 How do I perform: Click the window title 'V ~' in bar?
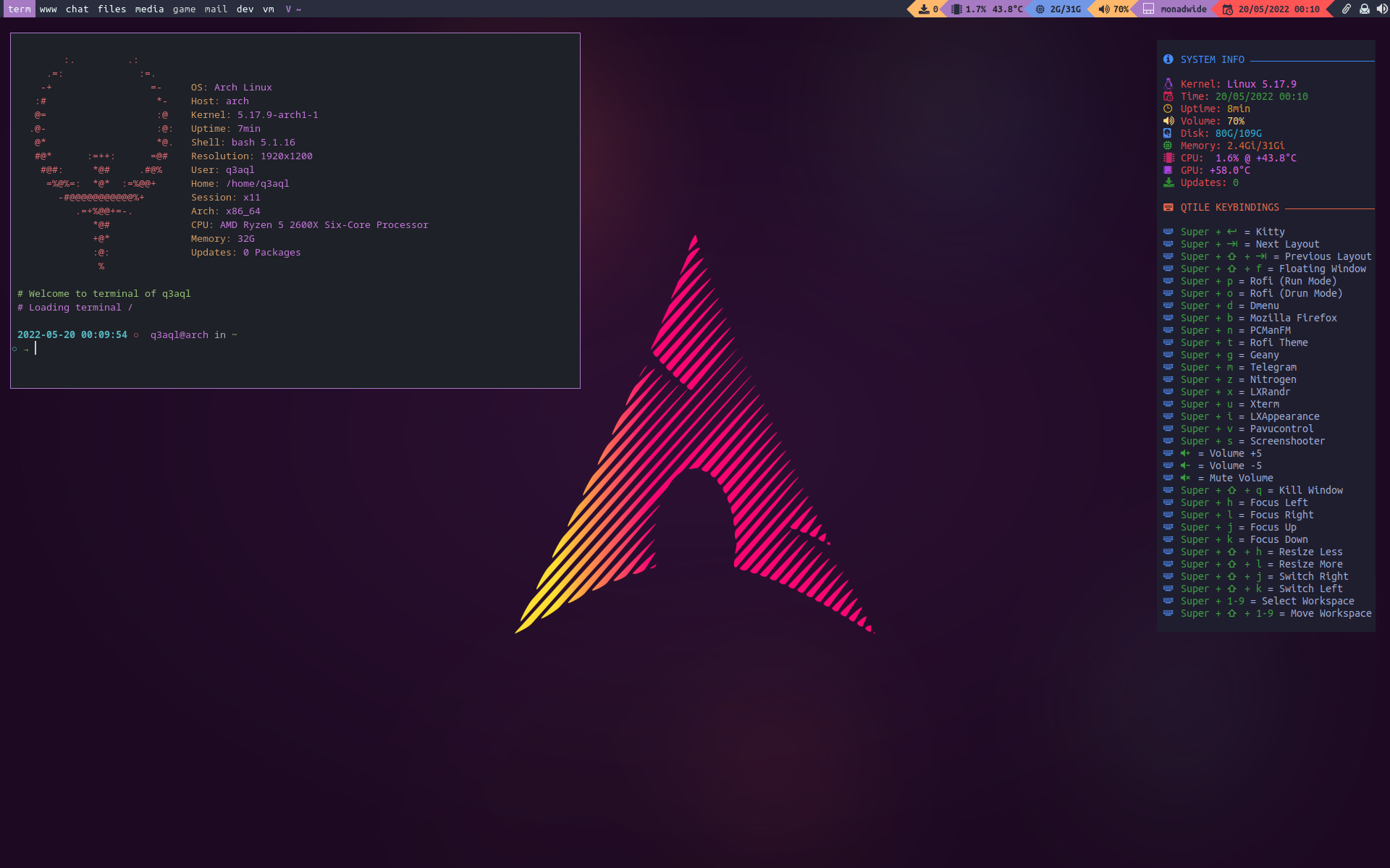tap(293, 9)
